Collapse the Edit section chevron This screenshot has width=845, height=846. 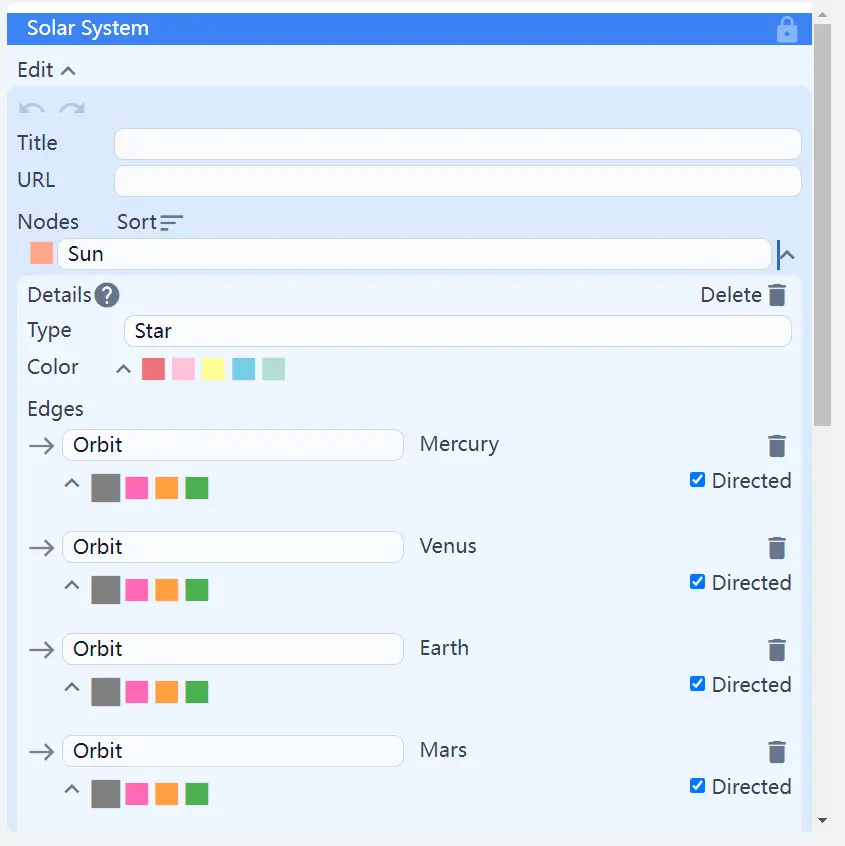(x=68, y=71)
